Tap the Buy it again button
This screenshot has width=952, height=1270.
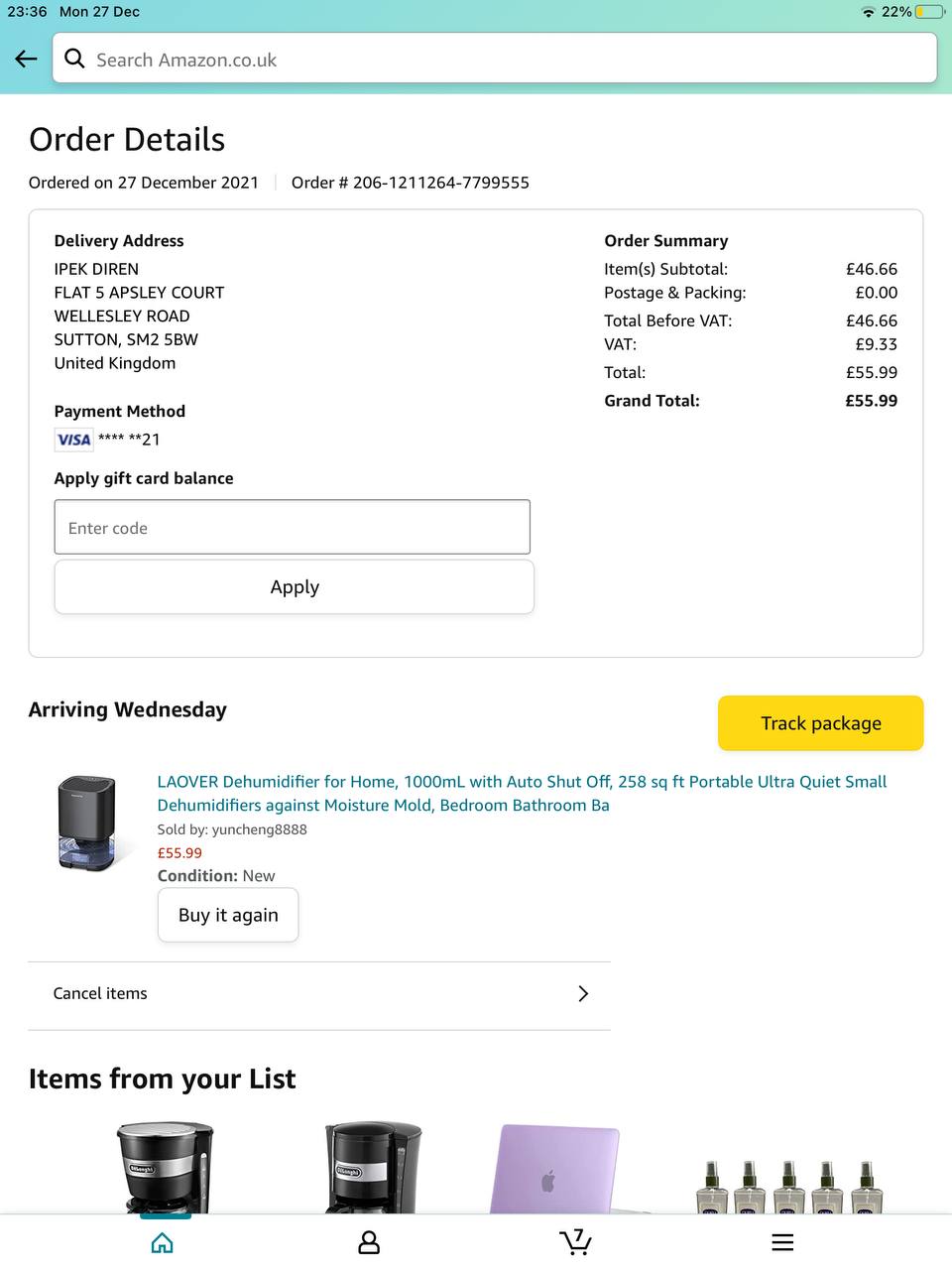point(228,915)
